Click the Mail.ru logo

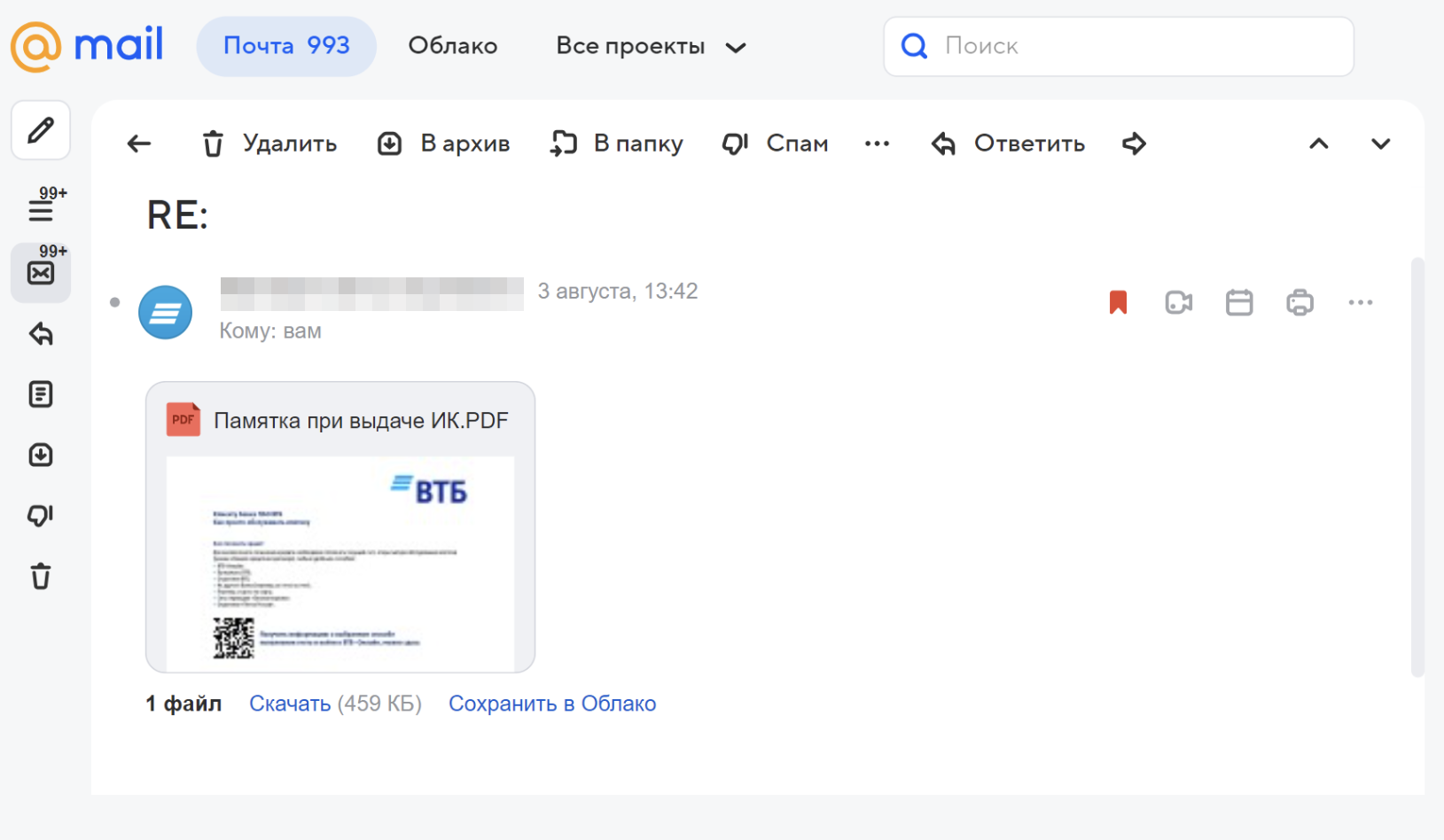coord(87,45)
